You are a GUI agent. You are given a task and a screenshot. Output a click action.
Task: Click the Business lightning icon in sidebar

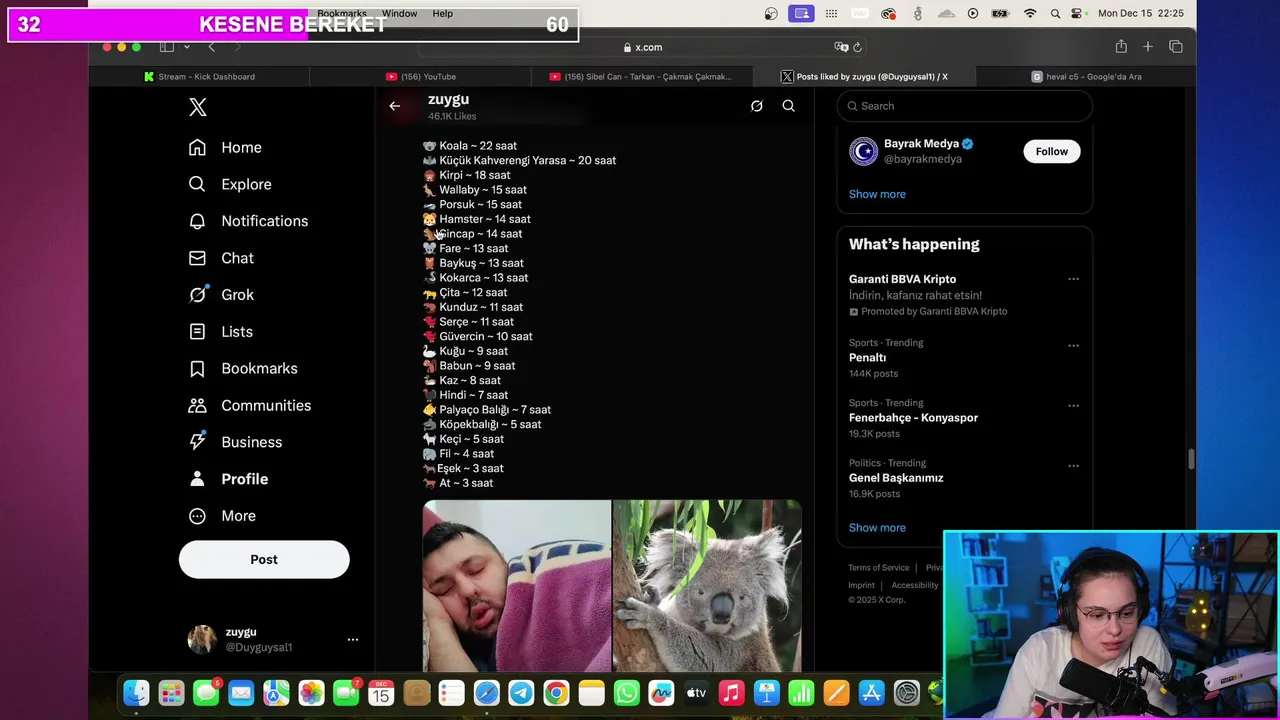[x=198, y=442]
